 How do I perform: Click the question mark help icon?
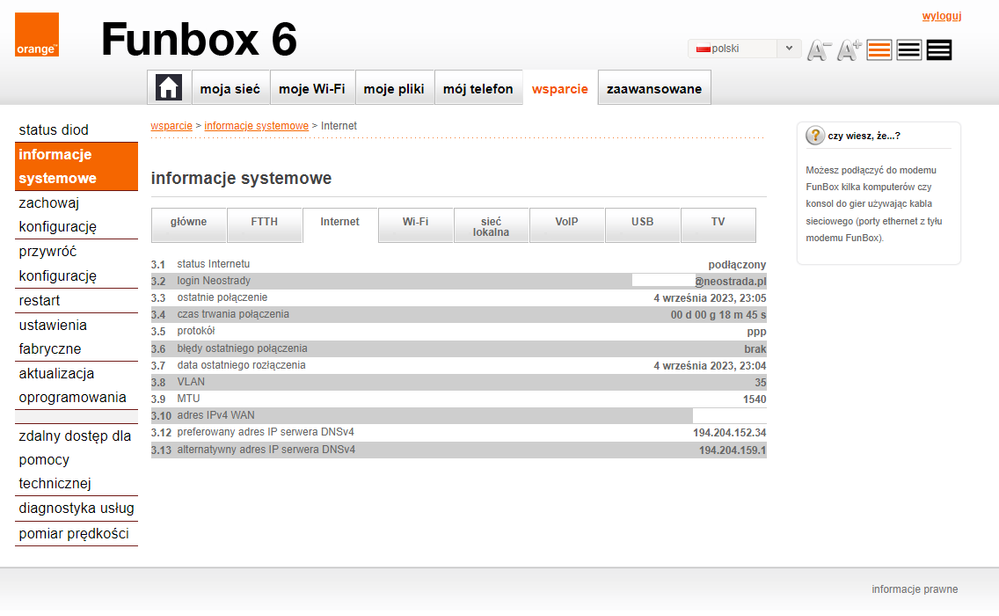point(815,136)
